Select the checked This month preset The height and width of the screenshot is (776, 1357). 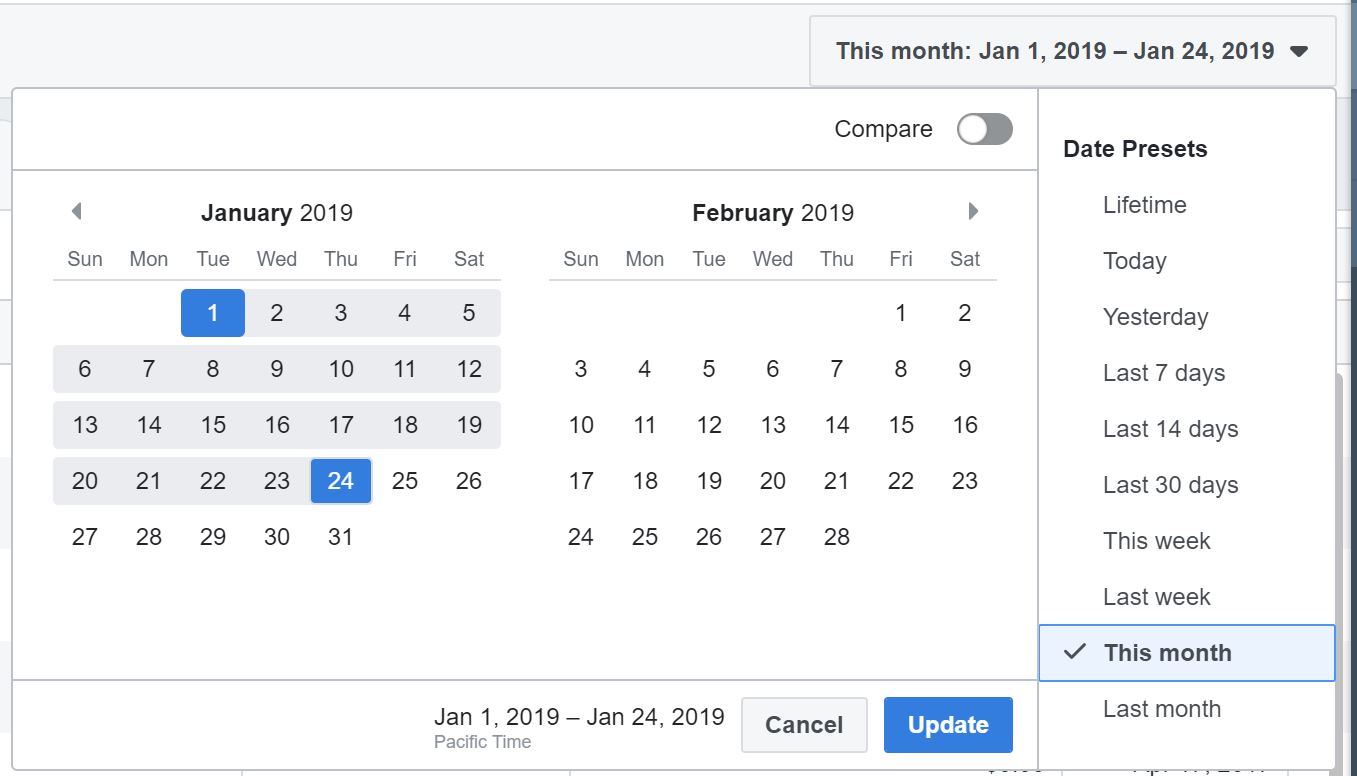tap(1167, 653)
